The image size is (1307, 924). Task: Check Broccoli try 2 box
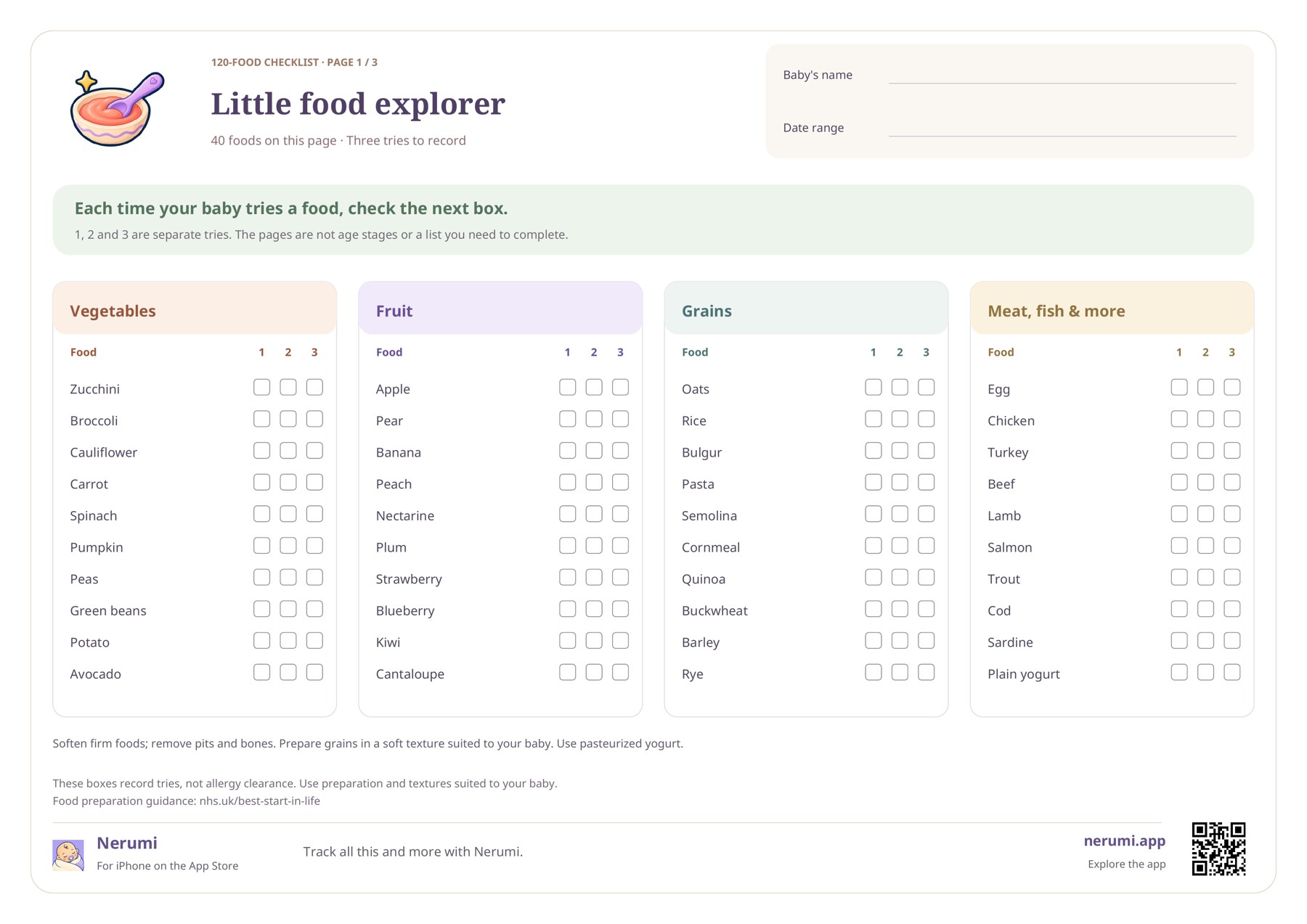tap(288, 419)
